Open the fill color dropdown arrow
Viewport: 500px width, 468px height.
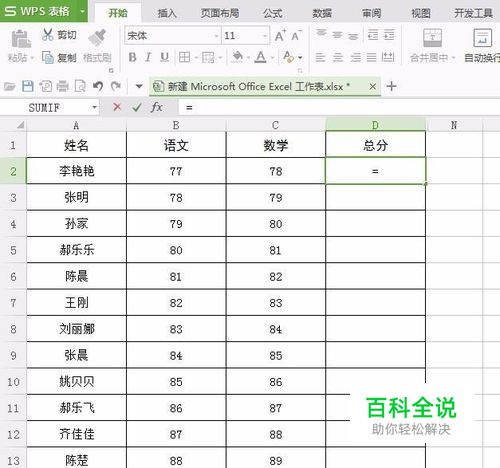click(x=248, y=58)
